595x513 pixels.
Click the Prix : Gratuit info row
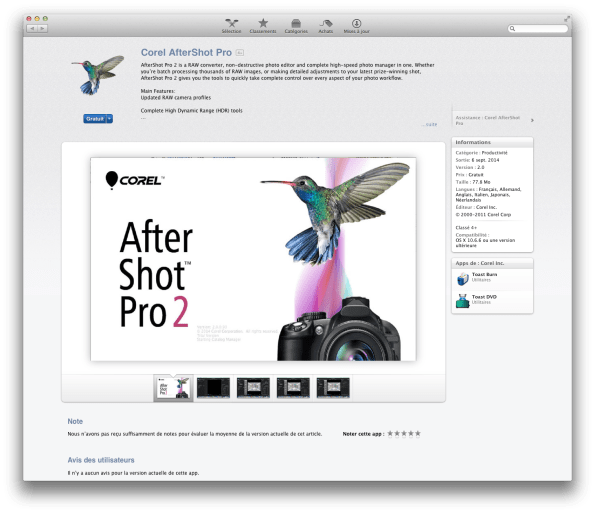pyautogui.click(x=469, y=175)
